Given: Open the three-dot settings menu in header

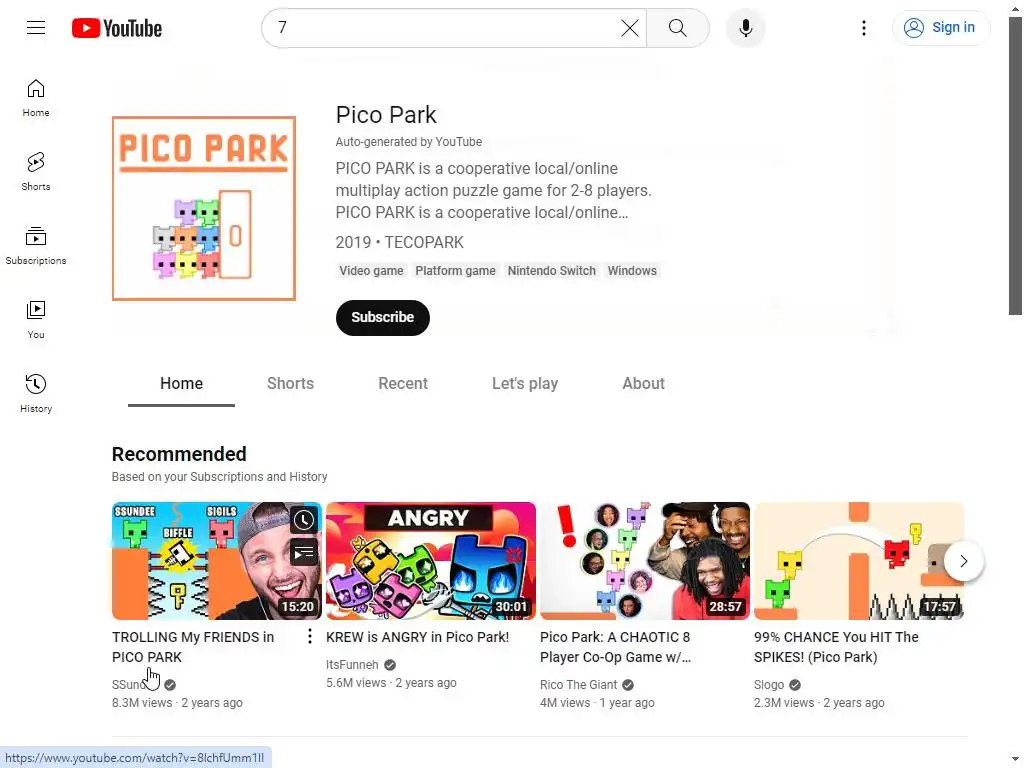Looking at the screenshot, I should [863, 27].
